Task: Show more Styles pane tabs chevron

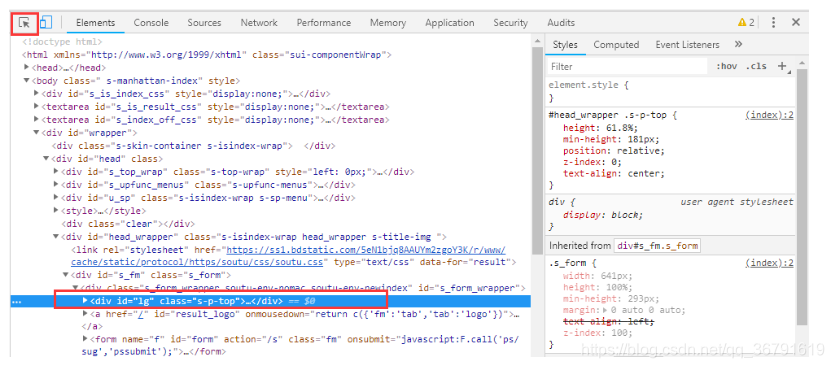Action: pyautogui.click(x=738, y=45)
